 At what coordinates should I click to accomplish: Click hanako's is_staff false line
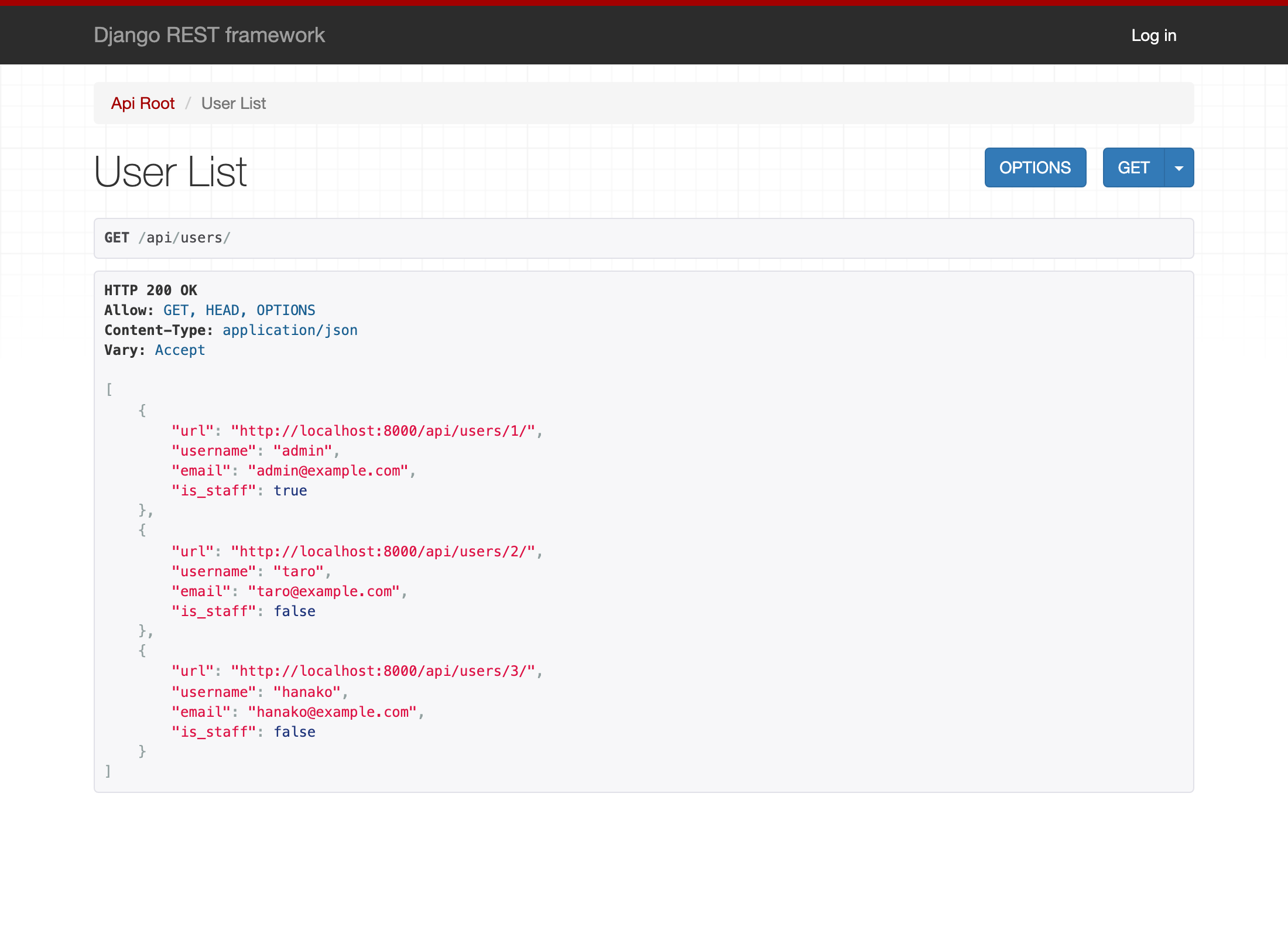pos(244,732)
